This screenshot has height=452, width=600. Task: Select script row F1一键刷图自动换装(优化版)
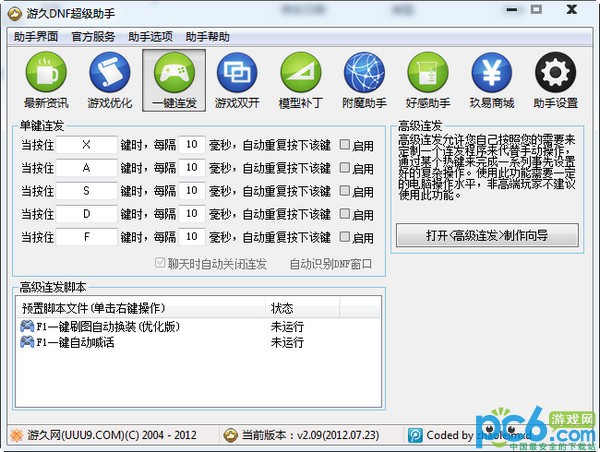click(198, 326)
